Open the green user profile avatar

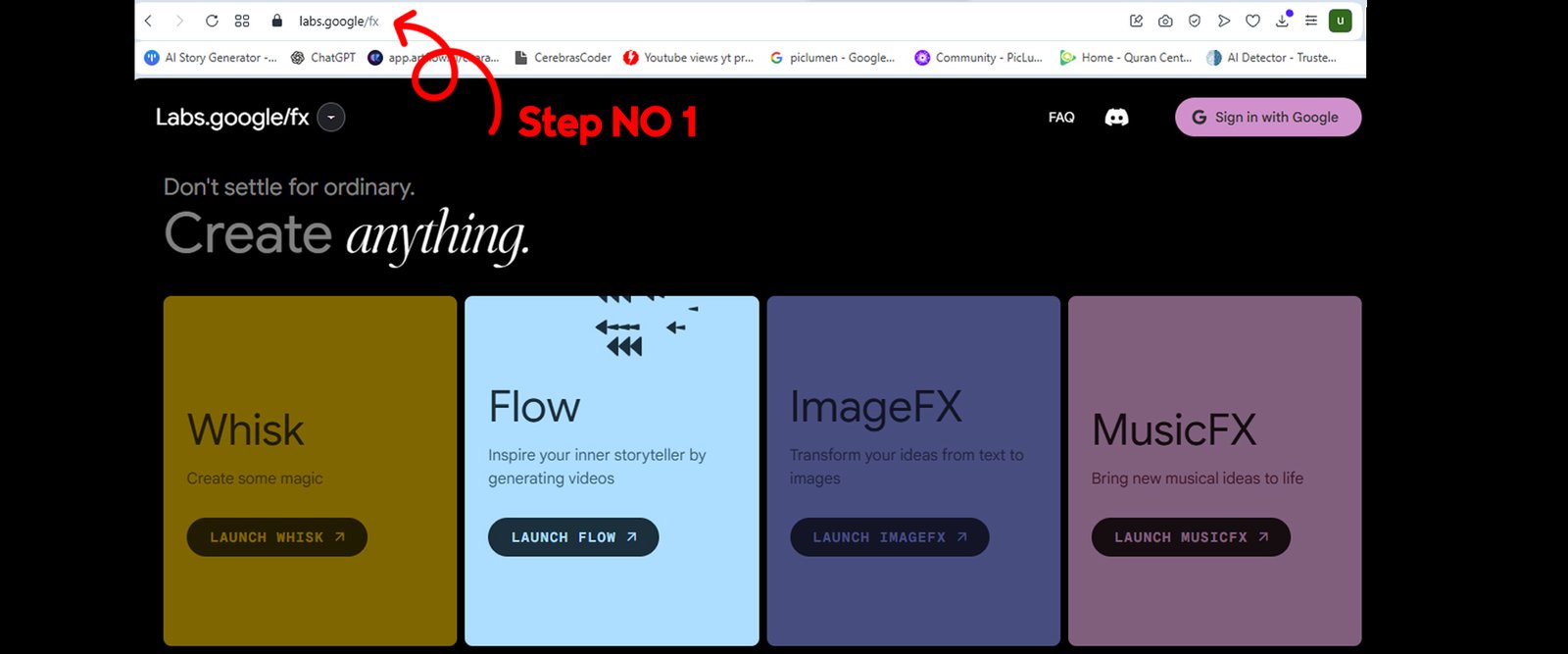[1340, 21]
